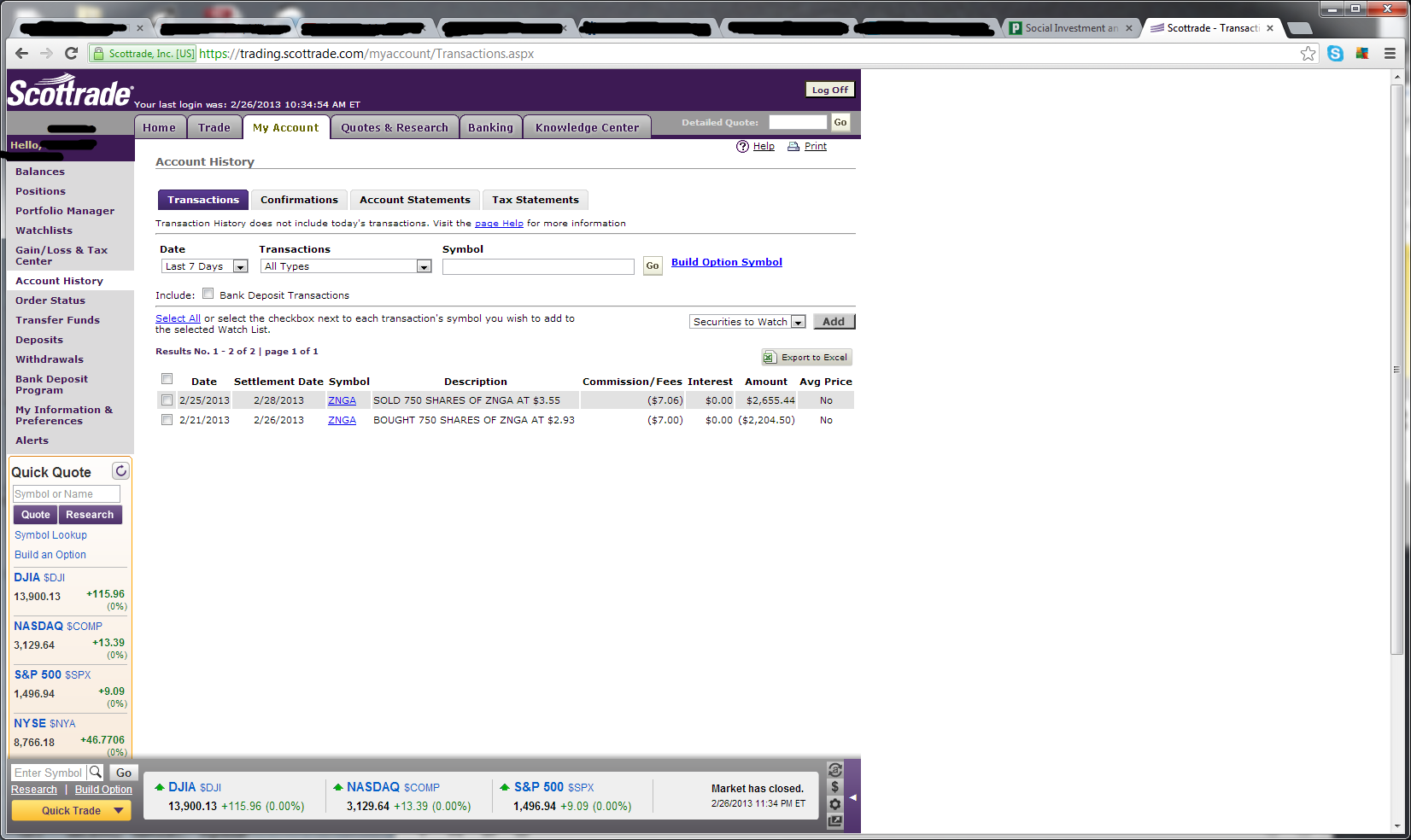Viewport: 1411px width, 840px height.
Task: Click the magnifier icon beside Enter Symbol
Action: tap(96, 773)
